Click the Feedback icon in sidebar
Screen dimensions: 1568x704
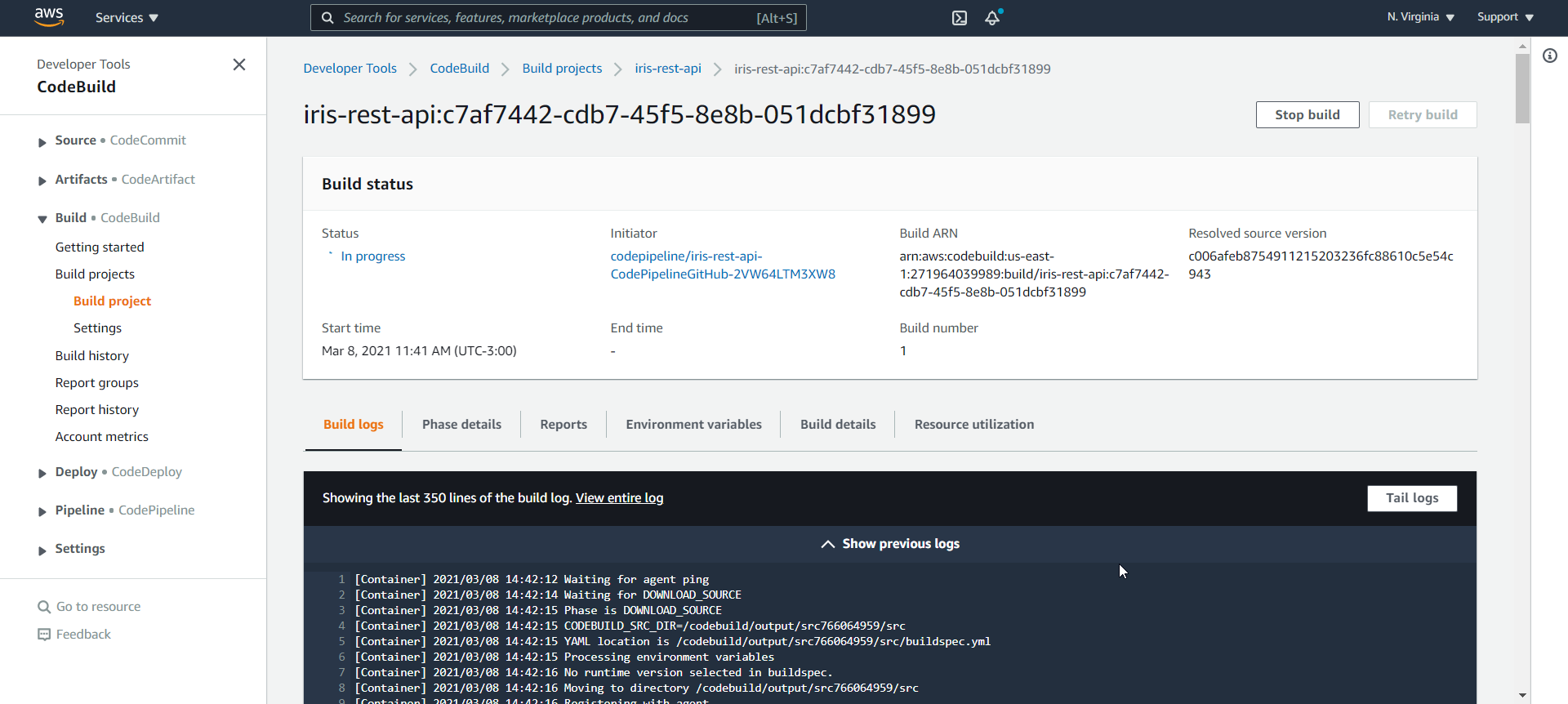44,635
